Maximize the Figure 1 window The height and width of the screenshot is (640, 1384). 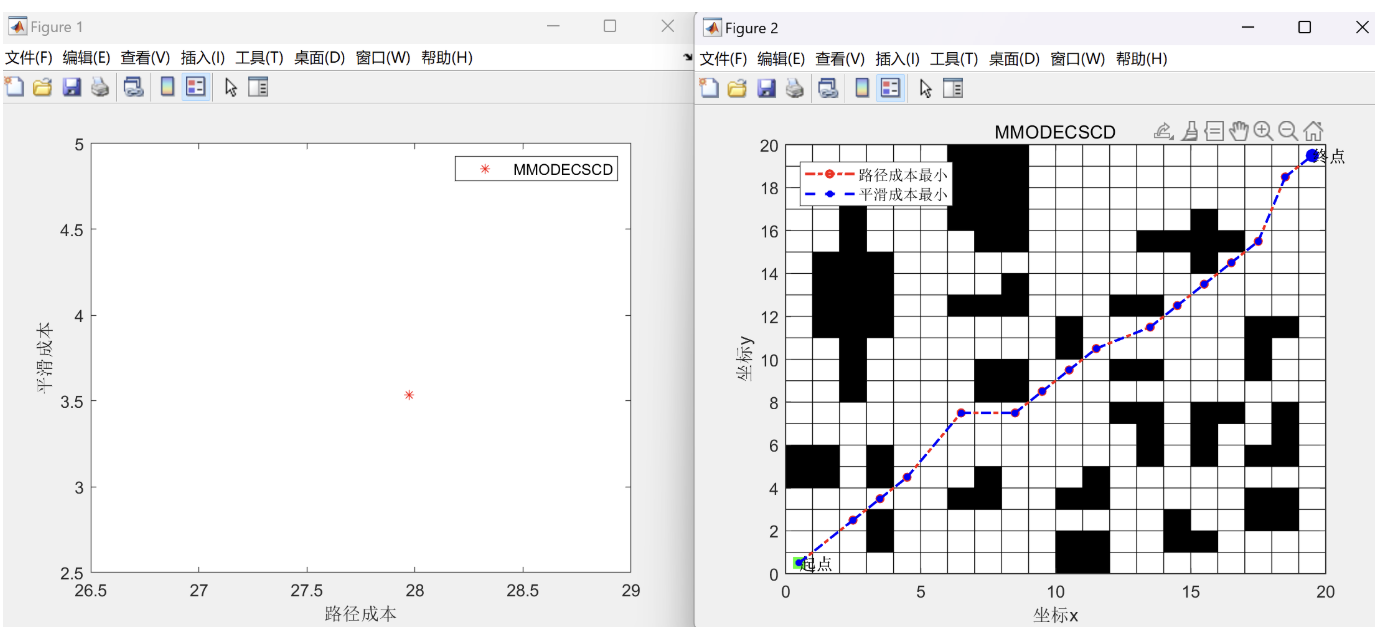click(610, 27)
